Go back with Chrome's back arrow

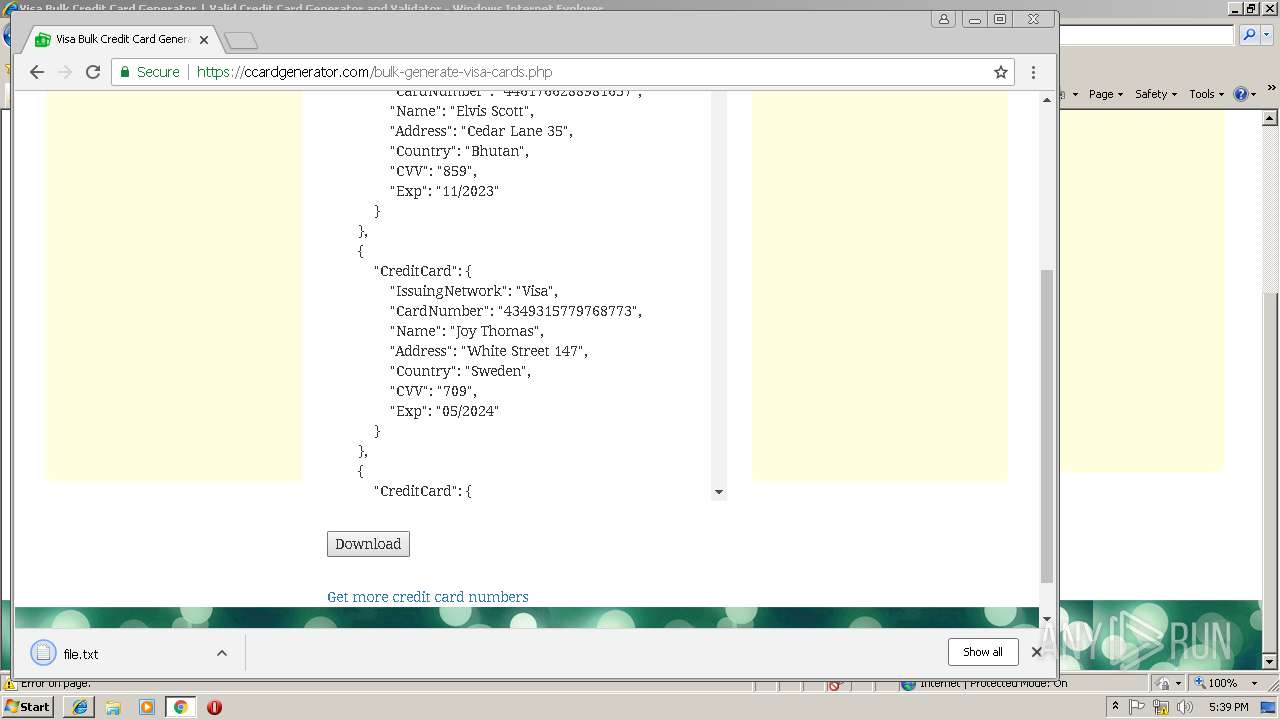(x=37, y=72)
